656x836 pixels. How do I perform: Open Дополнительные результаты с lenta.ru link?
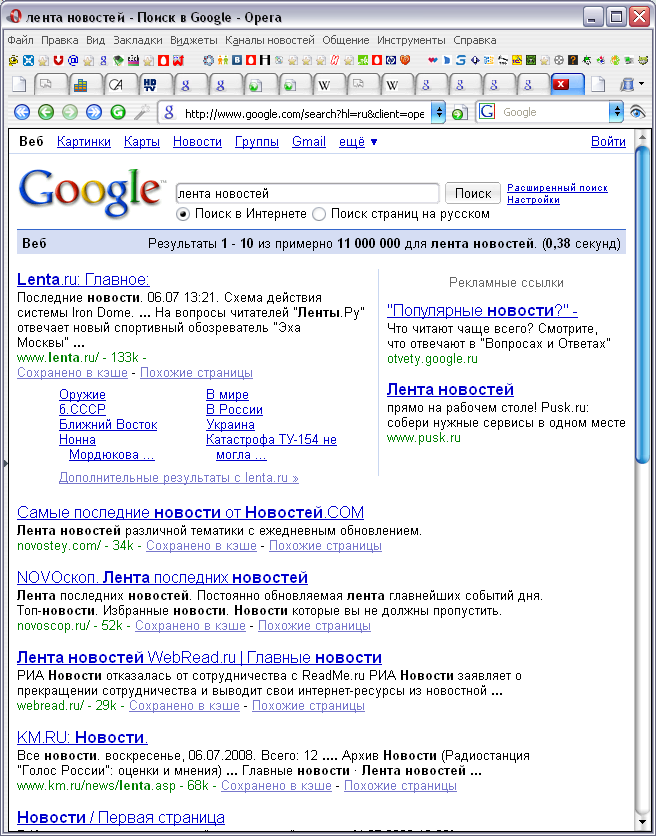point(179,478)
